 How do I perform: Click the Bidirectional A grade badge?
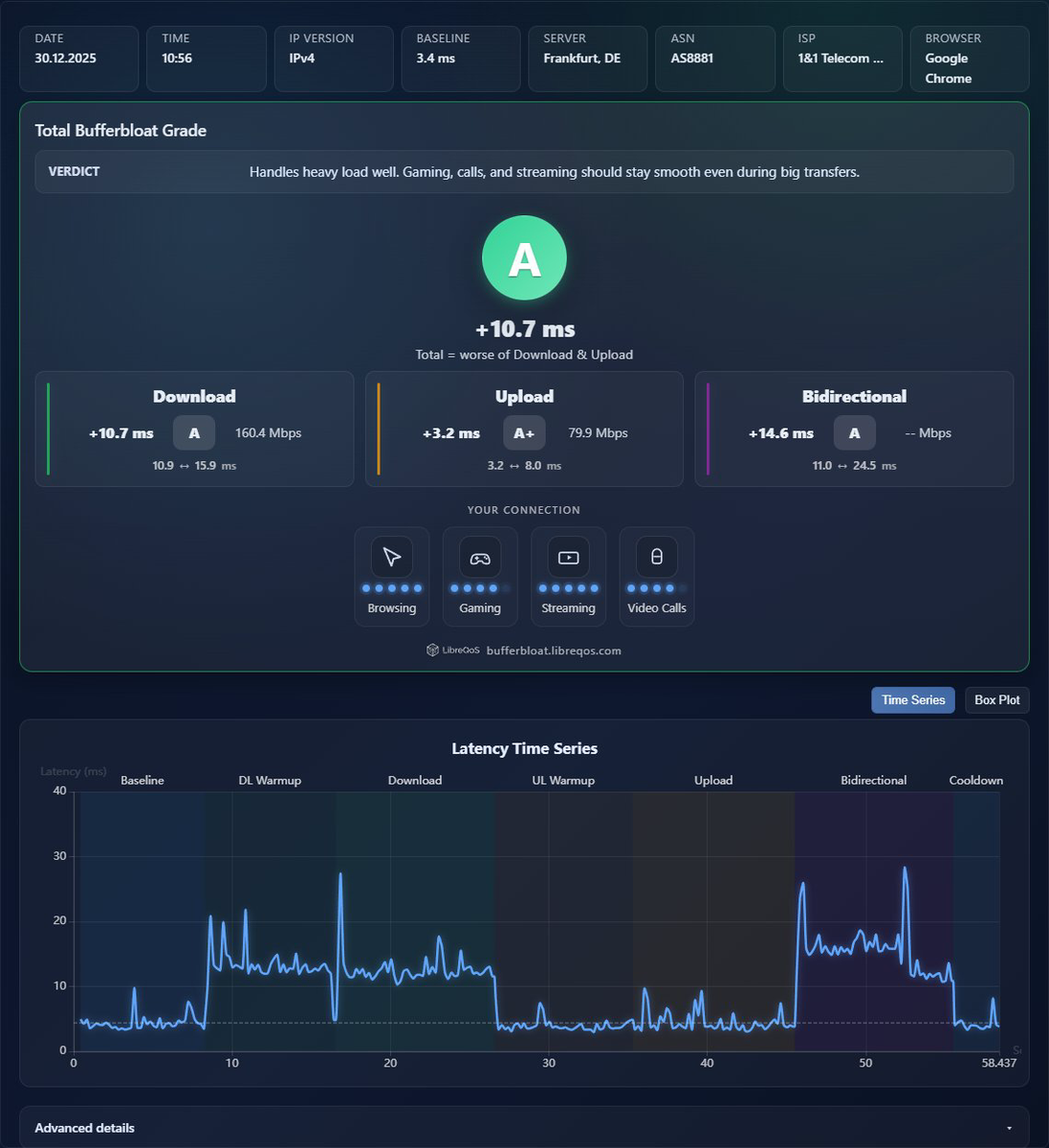(855, 433)
